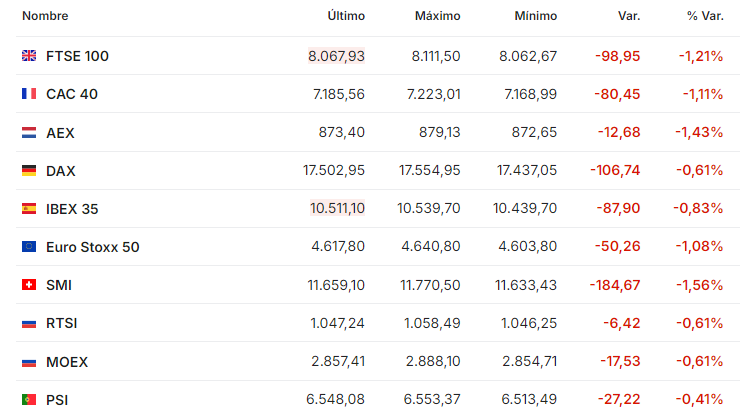Click the UK flag icon beside FTSE 100

pyautogui.click(x=29, y=56)
